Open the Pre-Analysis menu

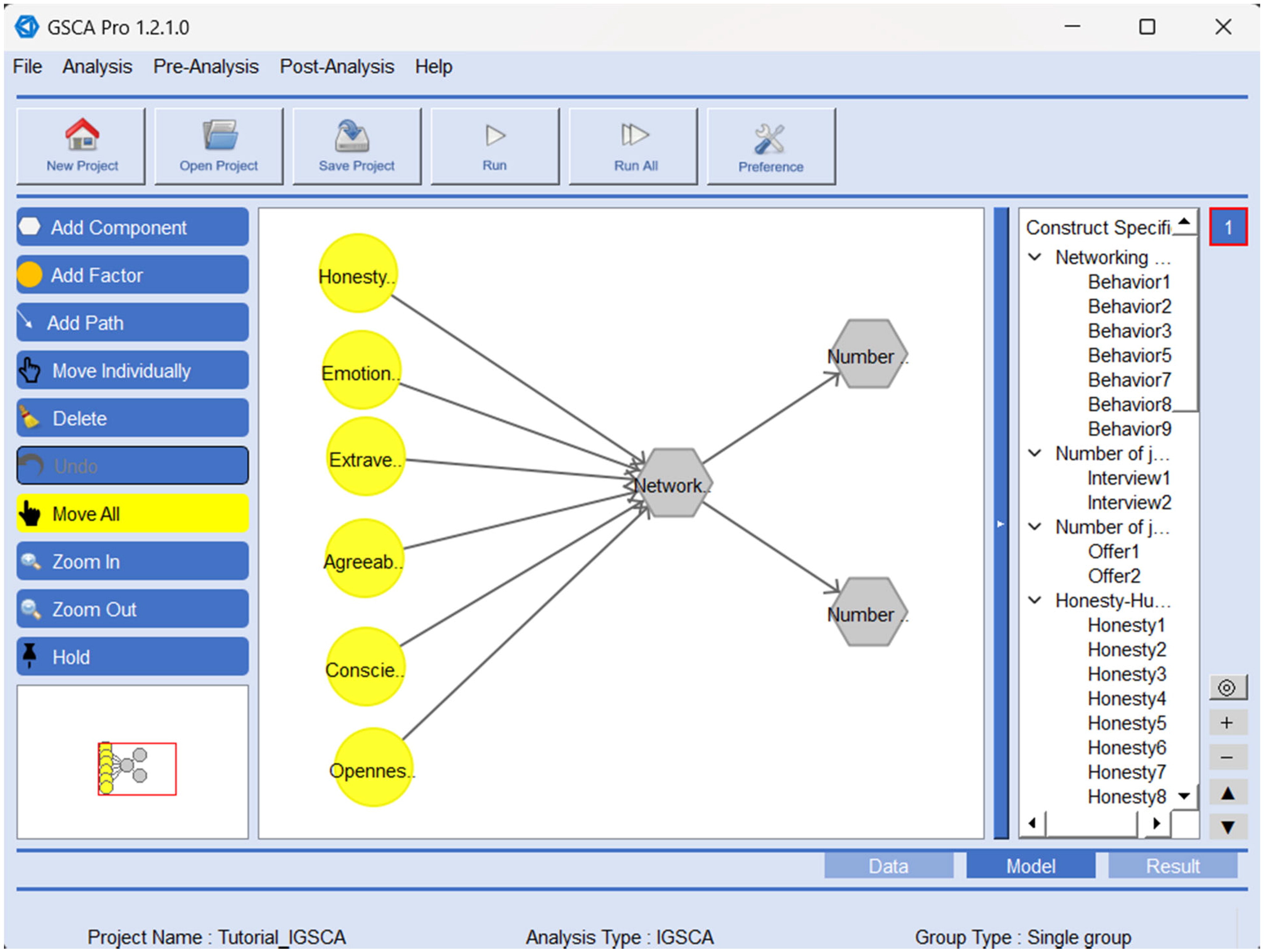click(x=206, y=67)
